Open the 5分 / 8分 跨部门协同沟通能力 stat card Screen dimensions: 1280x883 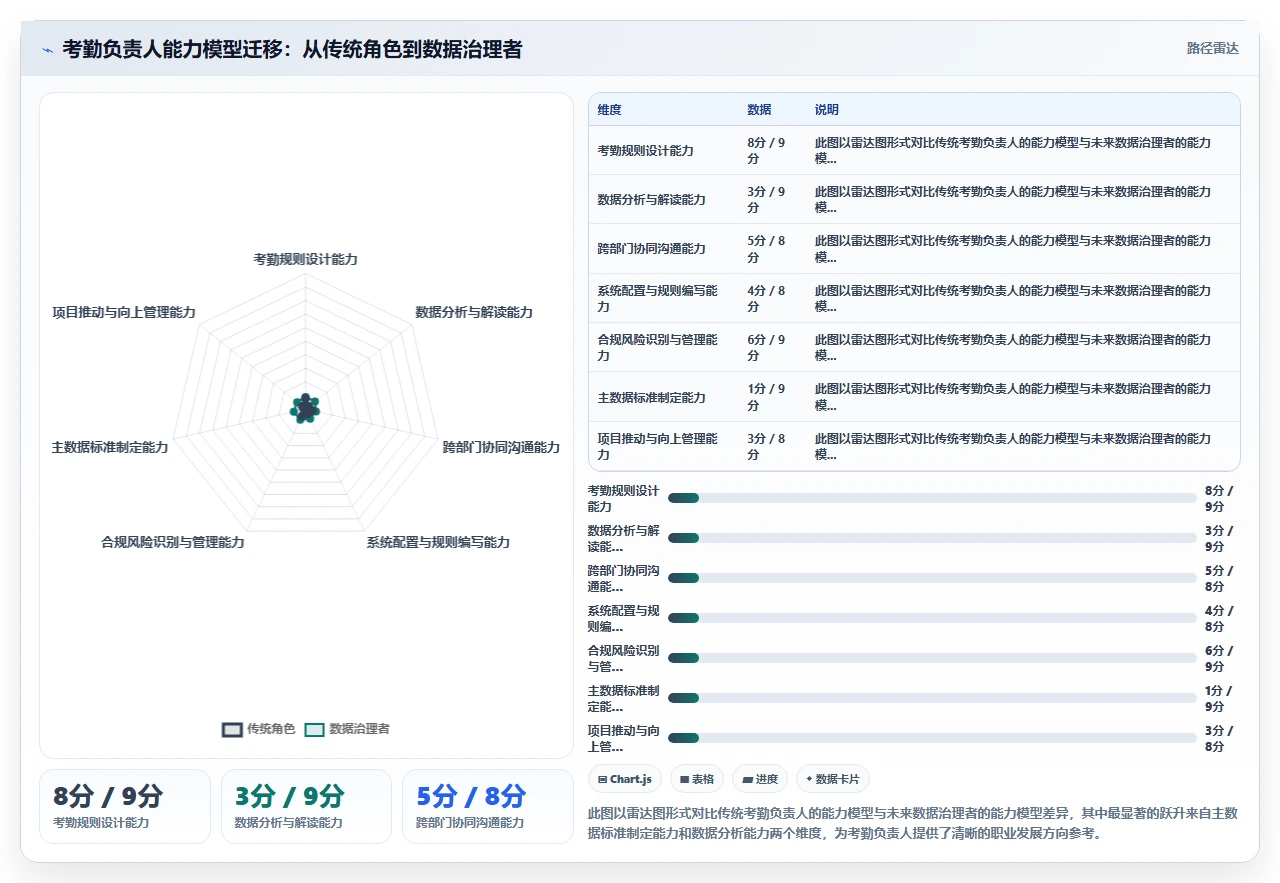pyautogui.click(x=488, y=806)
